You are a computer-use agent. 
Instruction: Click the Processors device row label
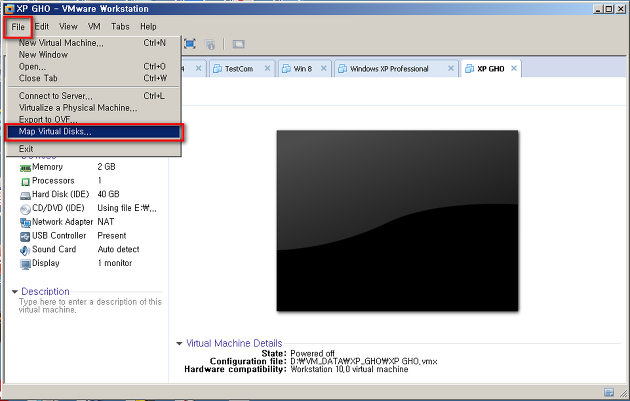point(53,181)
